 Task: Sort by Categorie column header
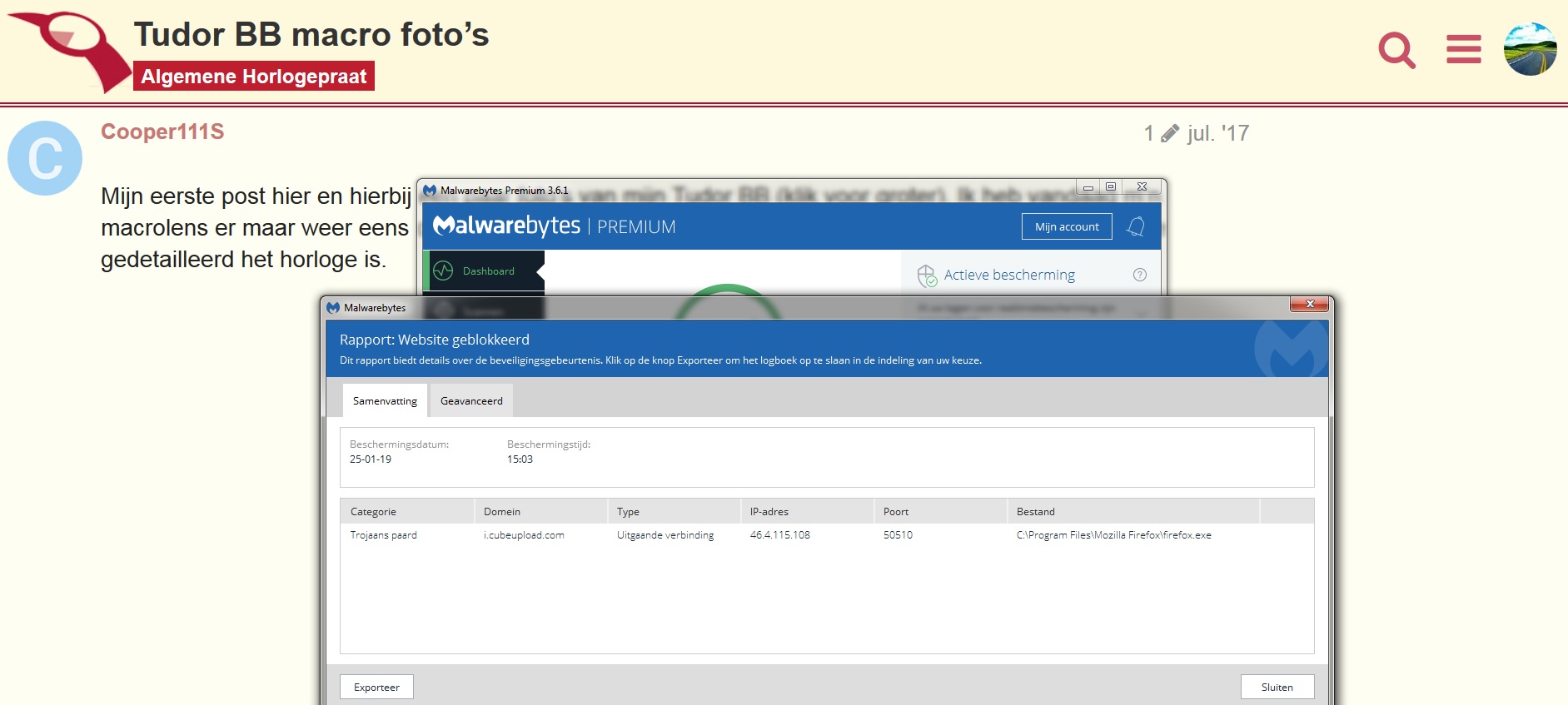point(407,511)
